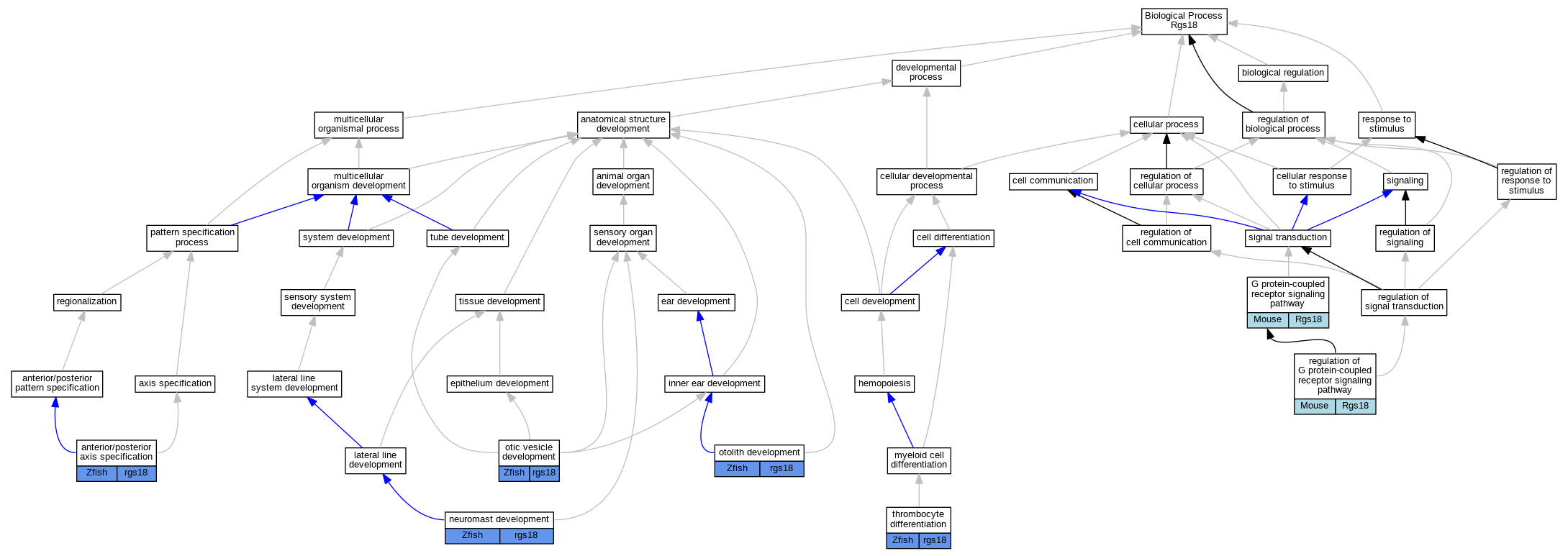Click the 'cell development' node
1568x556 pixels.
click(880, 302)
